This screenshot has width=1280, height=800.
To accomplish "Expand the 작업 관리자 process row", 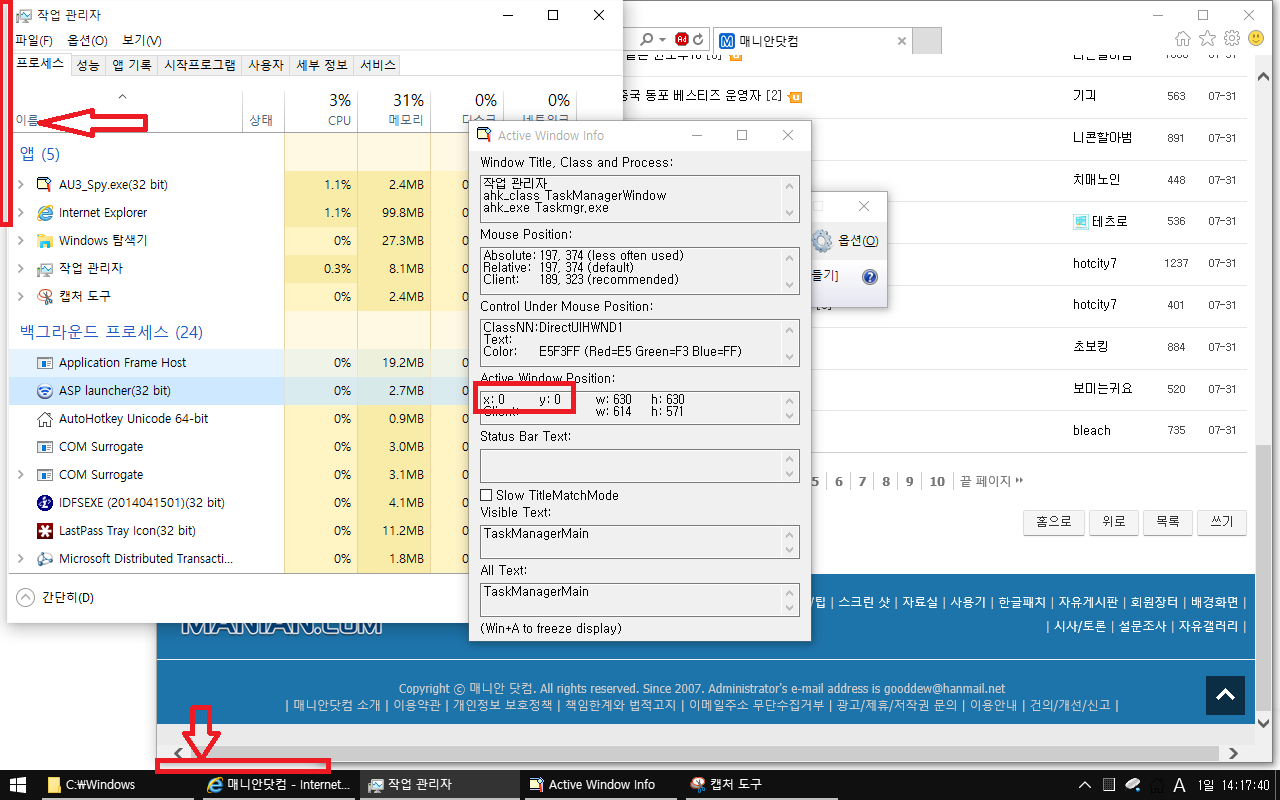I will tap(21, 268).
